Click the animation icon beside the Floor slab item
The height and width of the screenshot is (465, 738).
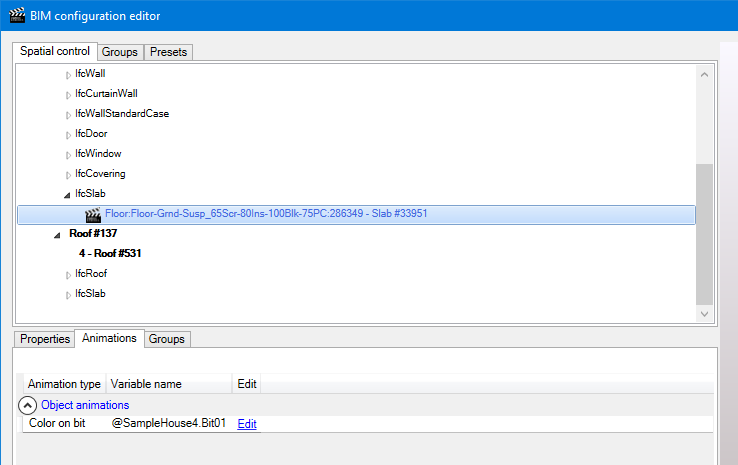pyautogui.click(x=93, y=214)
